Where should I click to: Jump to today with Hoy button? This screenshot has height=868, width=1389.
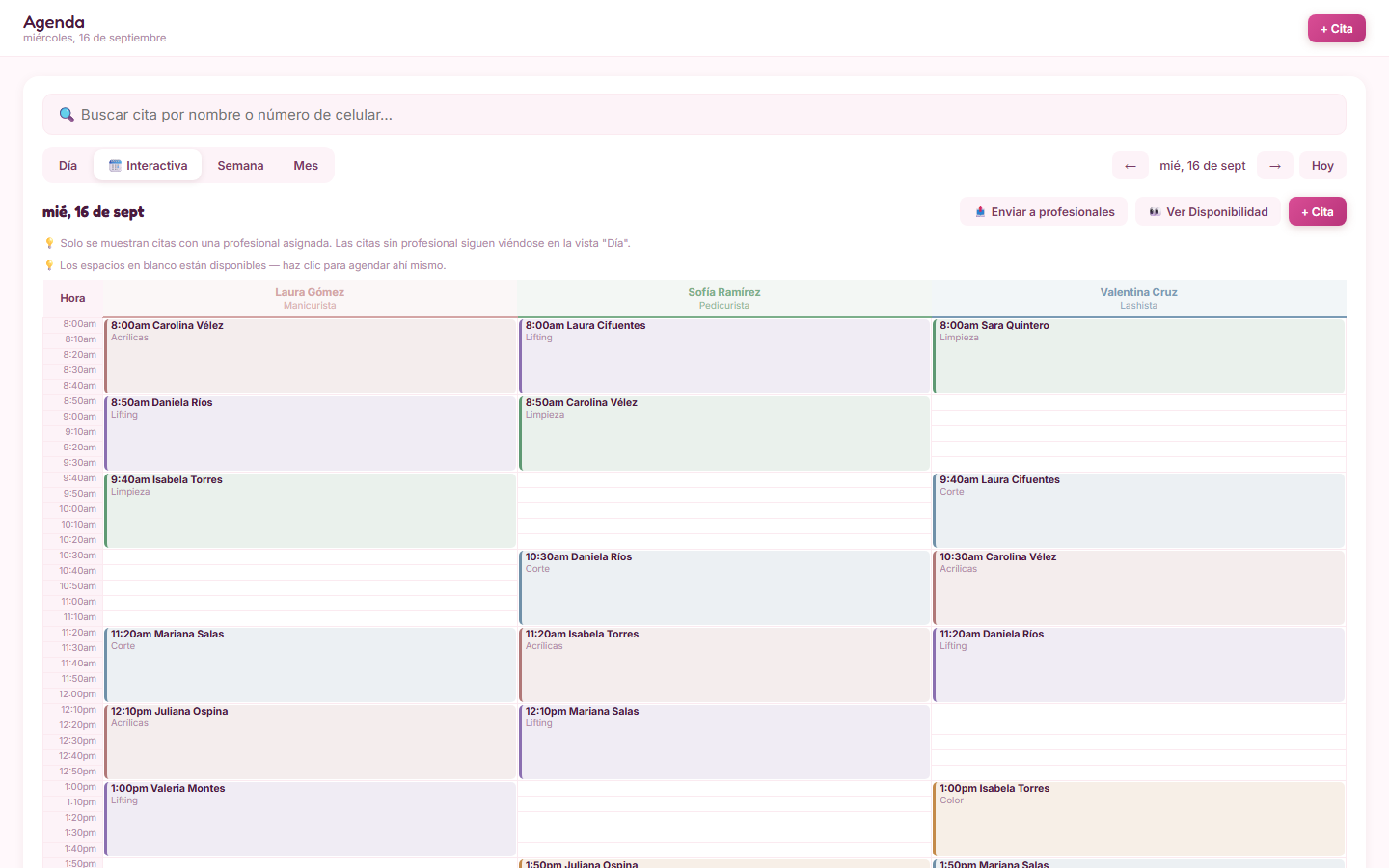[x=1322, y=166]
